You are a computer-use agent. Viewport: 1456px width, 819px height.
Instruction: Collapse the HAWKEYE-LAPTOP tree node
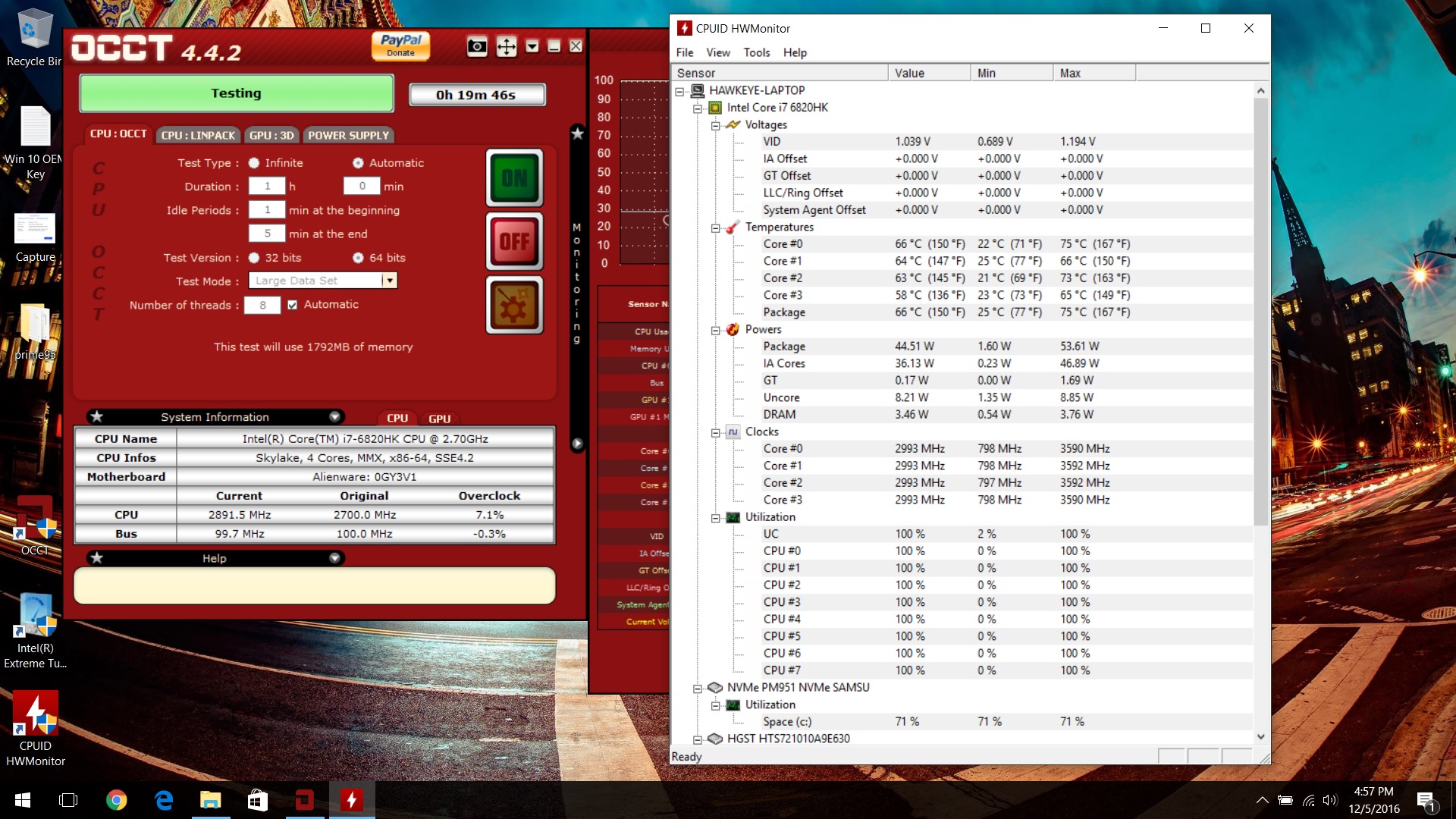[x=680, y=91]
